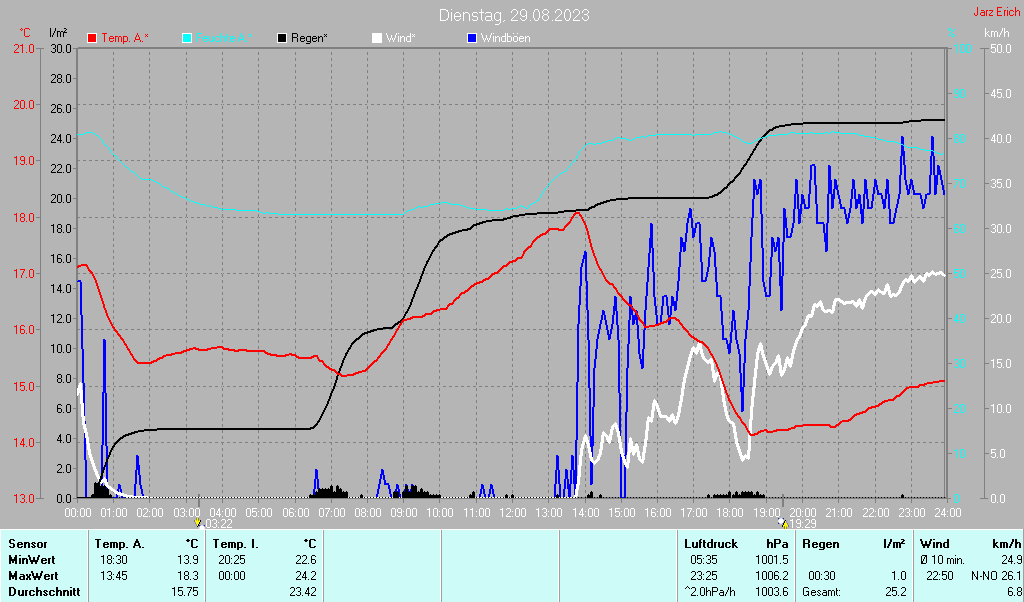This screenshot has width=1024, height=602.
Task: Click the red '21.0' temperature axis value
Action: 24,49
